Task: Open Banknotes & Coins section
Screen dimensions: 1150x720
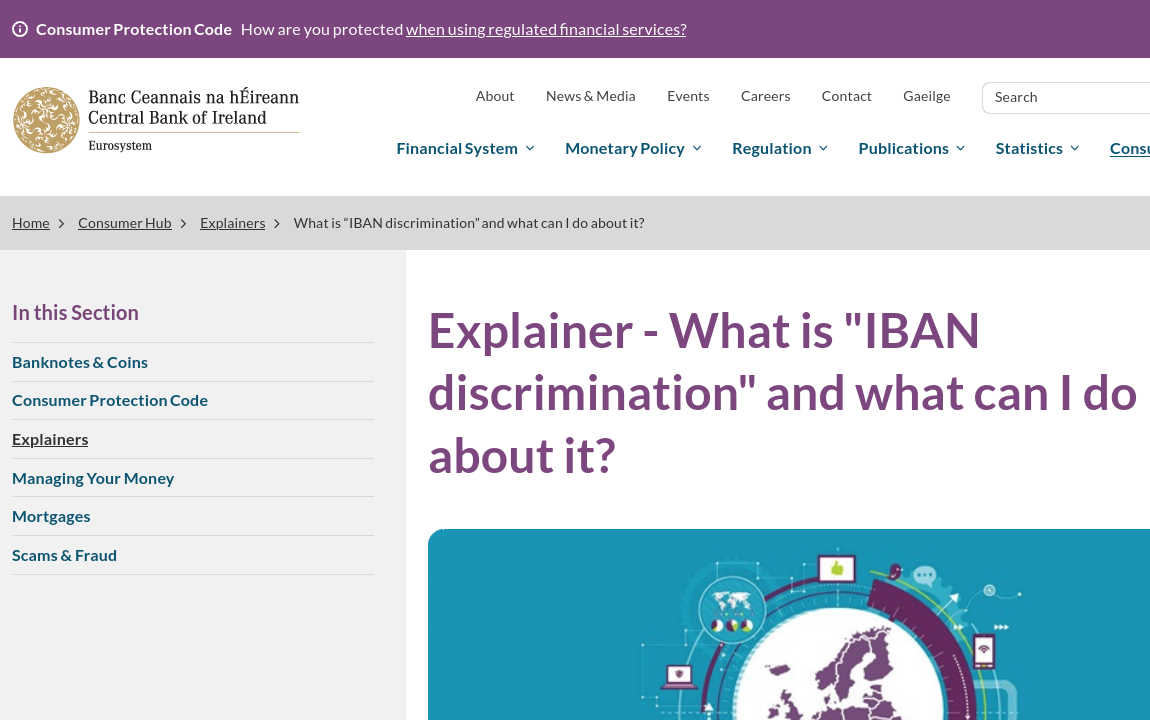Action: 80,362
